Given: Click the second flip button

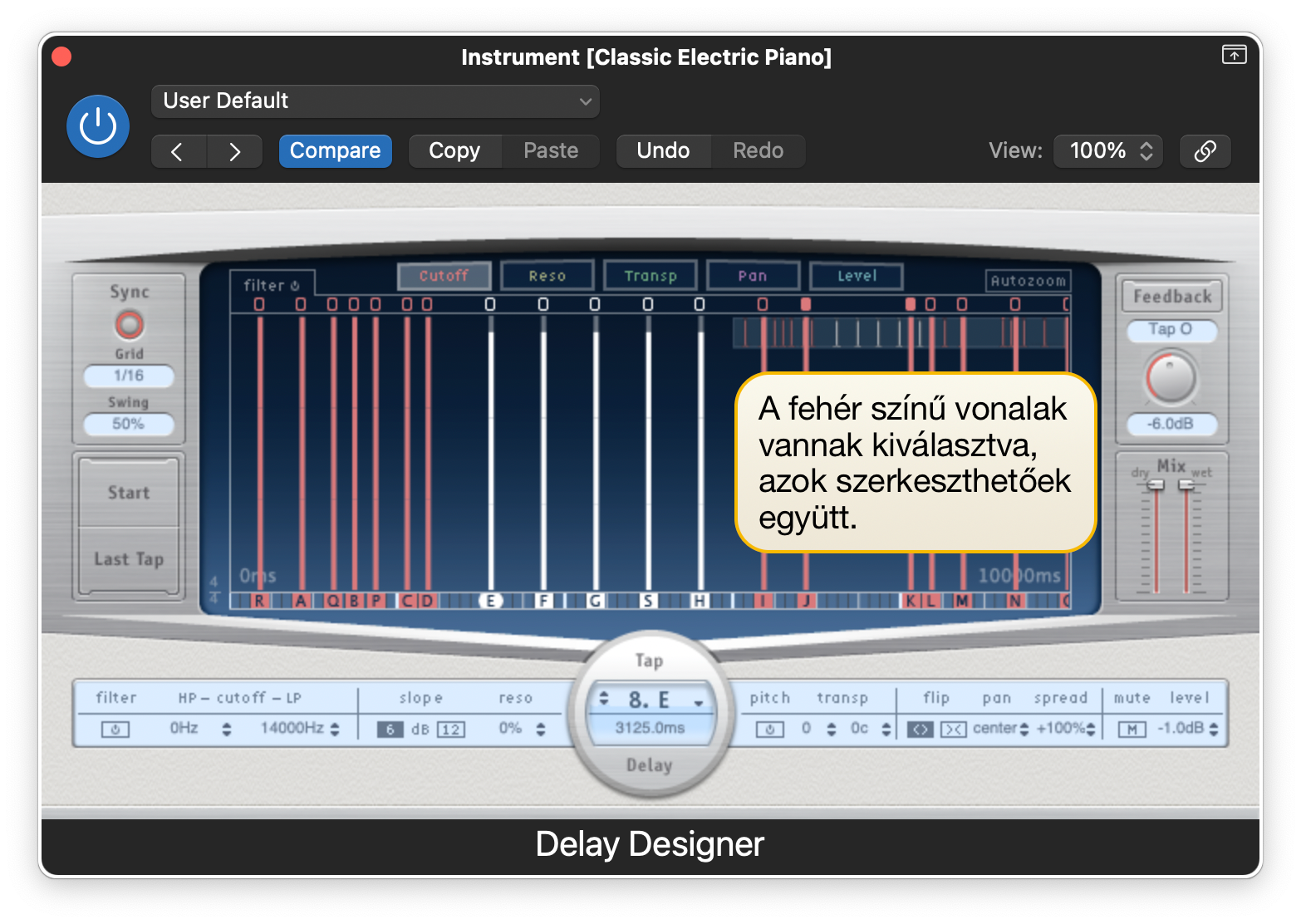Looking at the screenshot, I should click(x=954, y=730).
